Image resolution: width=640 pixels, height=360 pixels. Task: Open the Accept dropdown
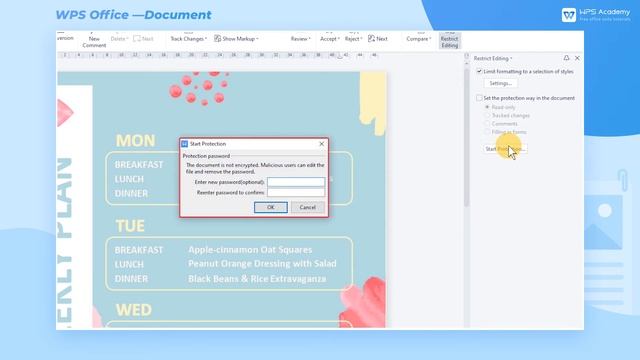pos(329,39)
